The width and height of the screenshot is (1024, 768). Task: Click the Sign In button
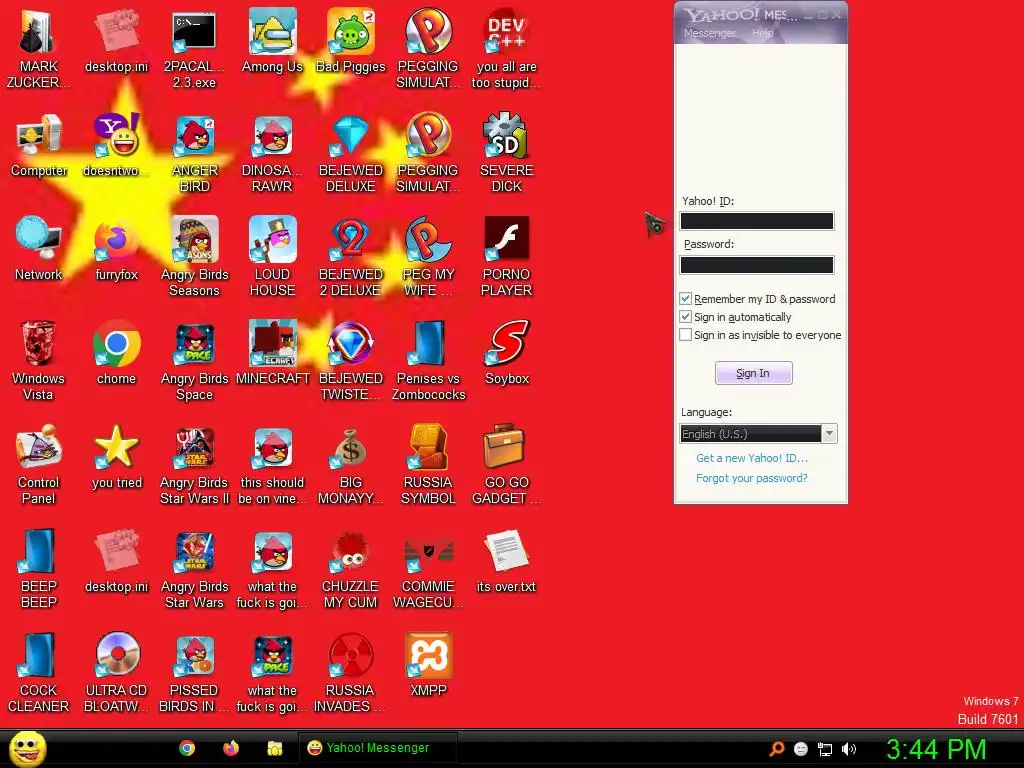click(753, 373)
